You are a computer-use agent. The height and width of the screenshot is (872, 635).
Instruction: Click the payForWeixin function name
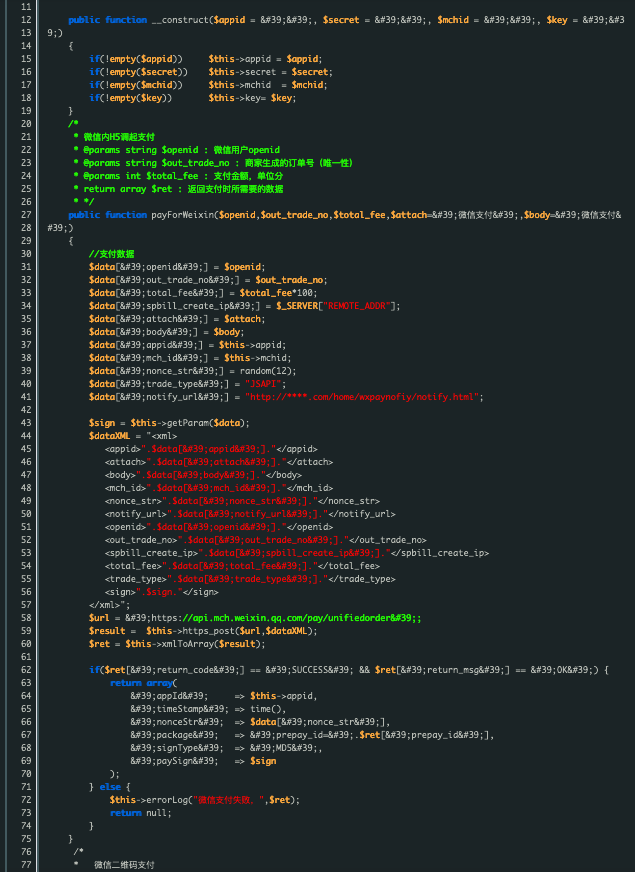(x=183, y=215)
